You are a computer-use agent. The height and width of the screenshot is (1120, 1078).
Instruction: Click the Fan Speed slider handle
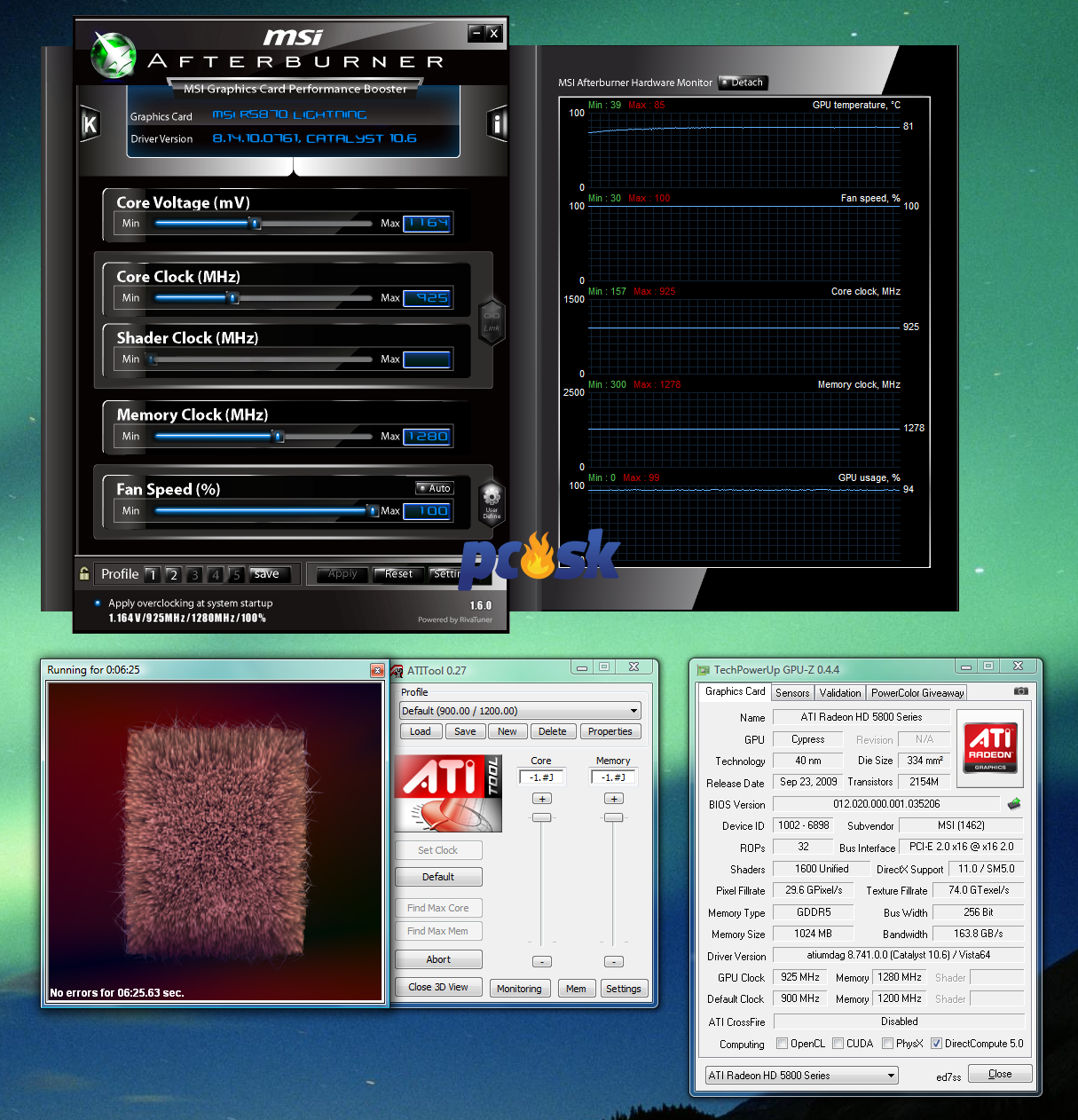click(x=373, y=511)
